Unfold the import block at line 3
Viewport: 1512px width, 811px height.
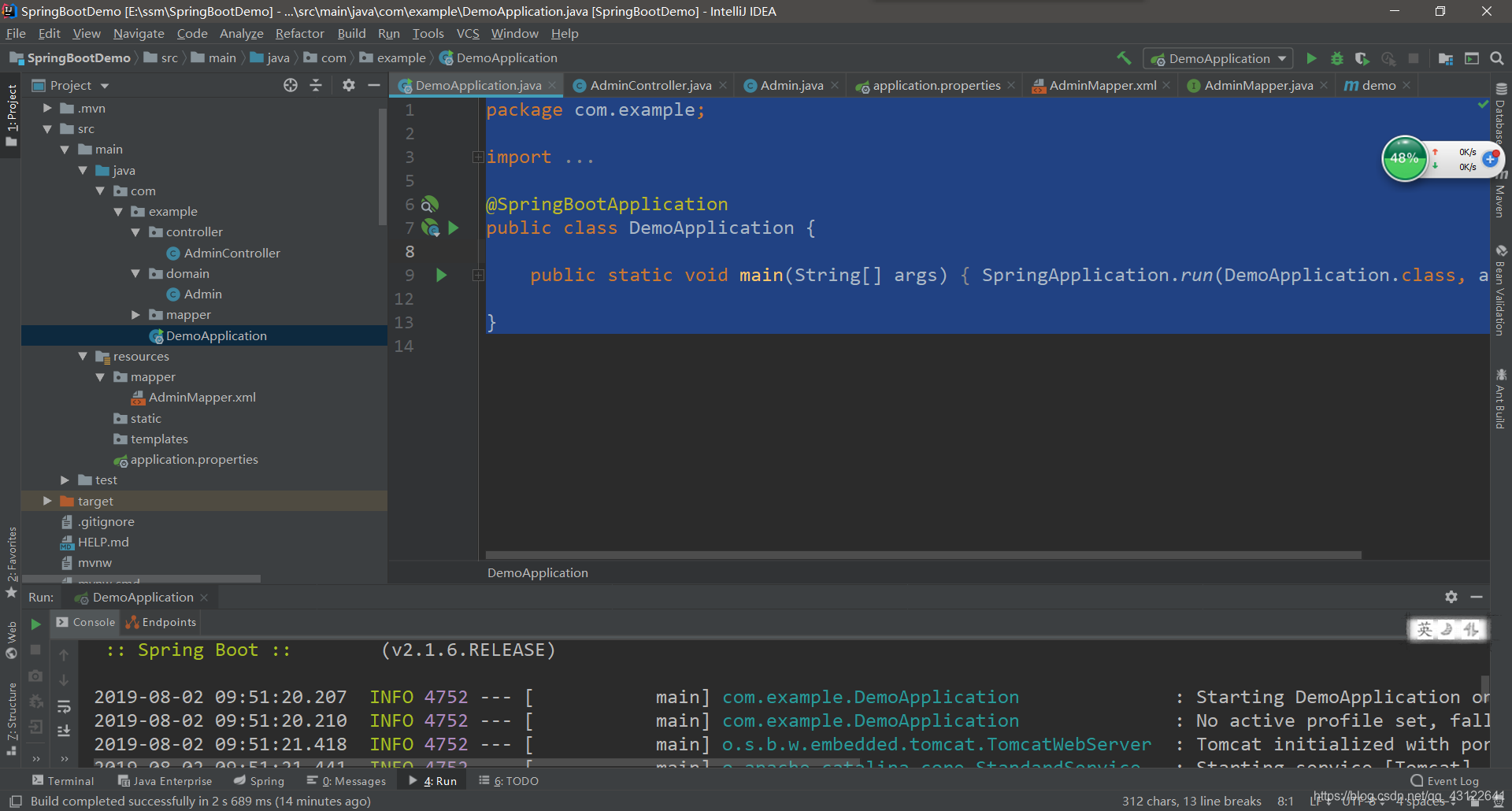(x=478, y=157)
